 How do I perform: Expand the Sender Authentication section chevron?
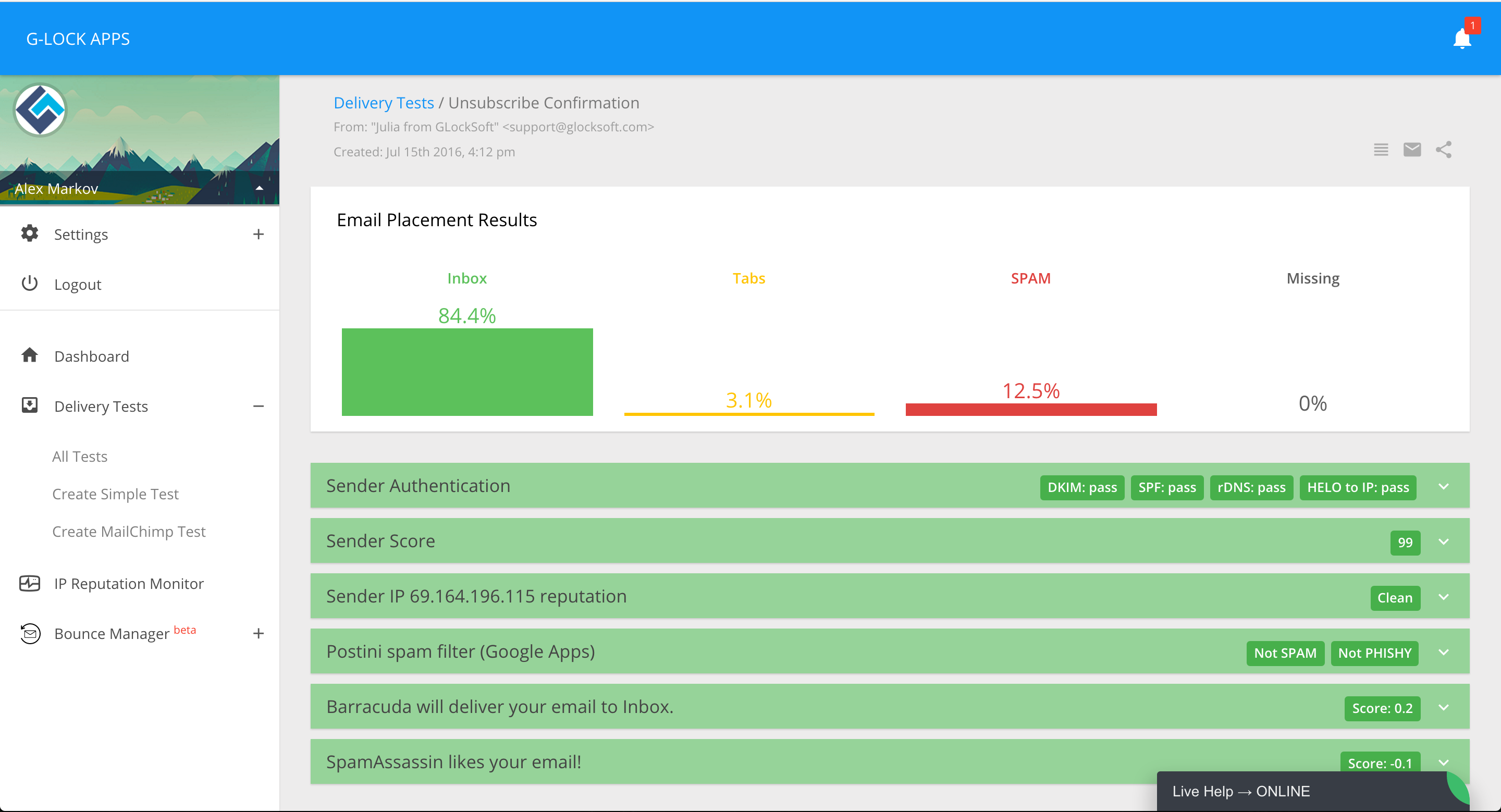coord(1443,486)
